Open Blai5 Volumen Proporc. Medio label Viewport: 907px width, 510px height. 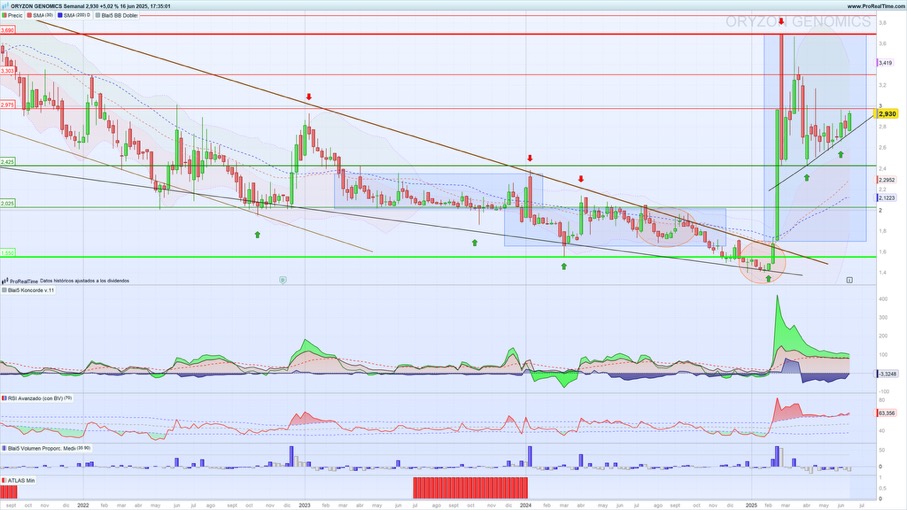46,448
